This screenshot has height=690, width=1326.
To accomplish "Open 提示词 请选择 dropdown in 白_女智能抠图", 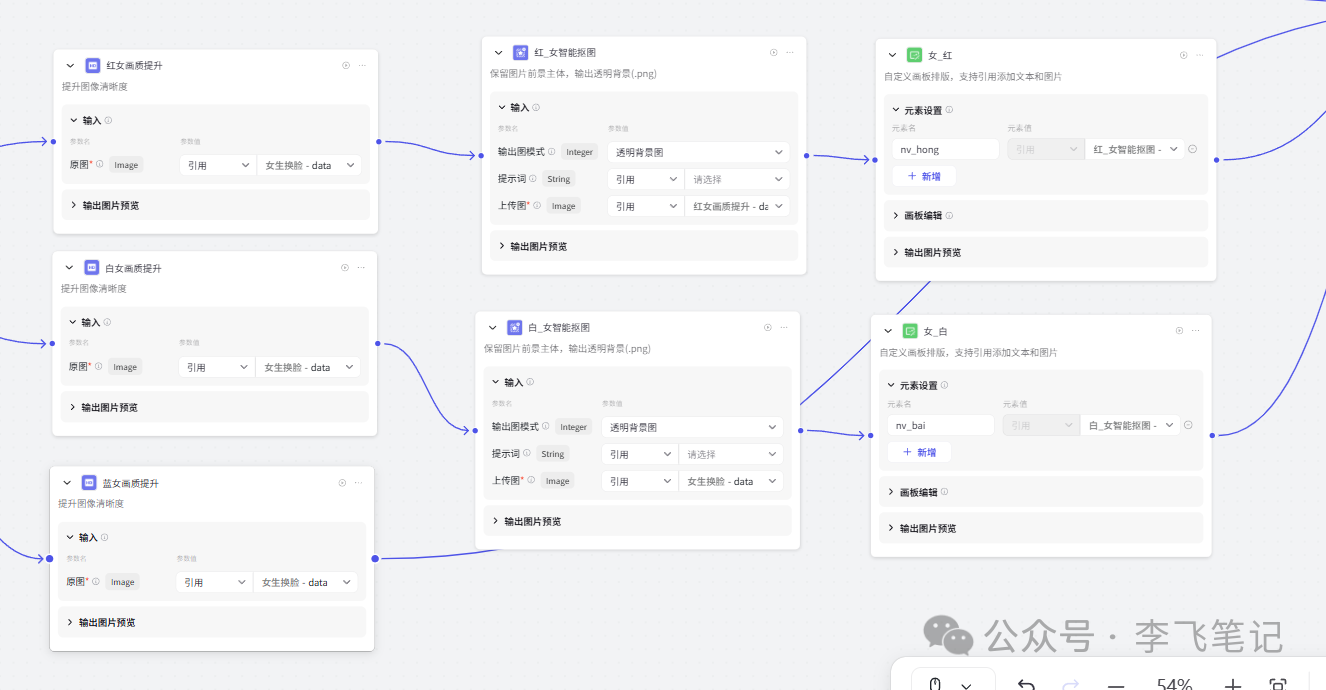I will tap(731, 454).
